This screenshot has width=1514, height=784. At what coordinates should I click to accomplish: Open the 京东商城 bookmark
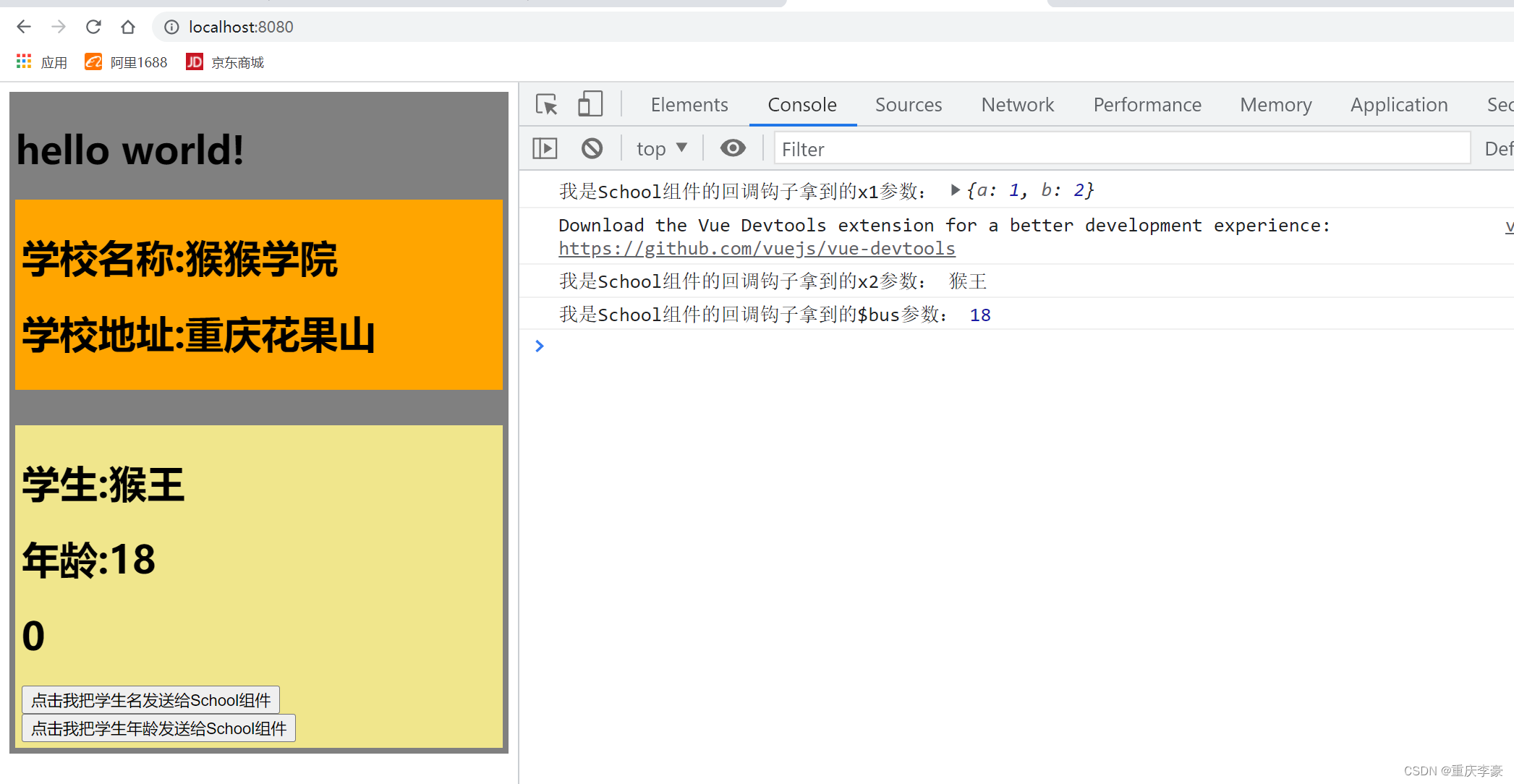click(x=225, y=63)
